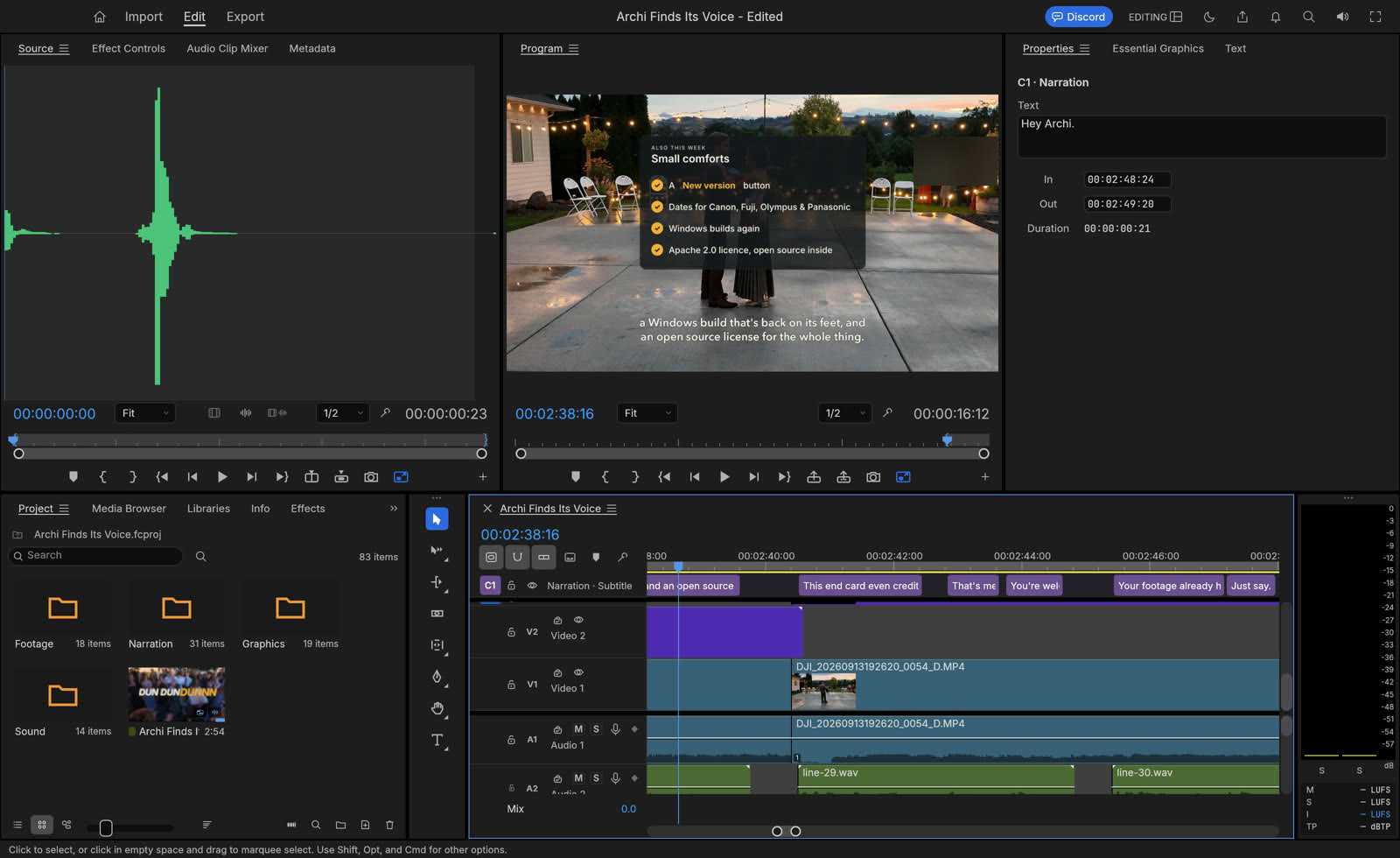Open the Media Browser tab
The width and height of the screenshot is (1400, 858).
click(x=129, y=509)
